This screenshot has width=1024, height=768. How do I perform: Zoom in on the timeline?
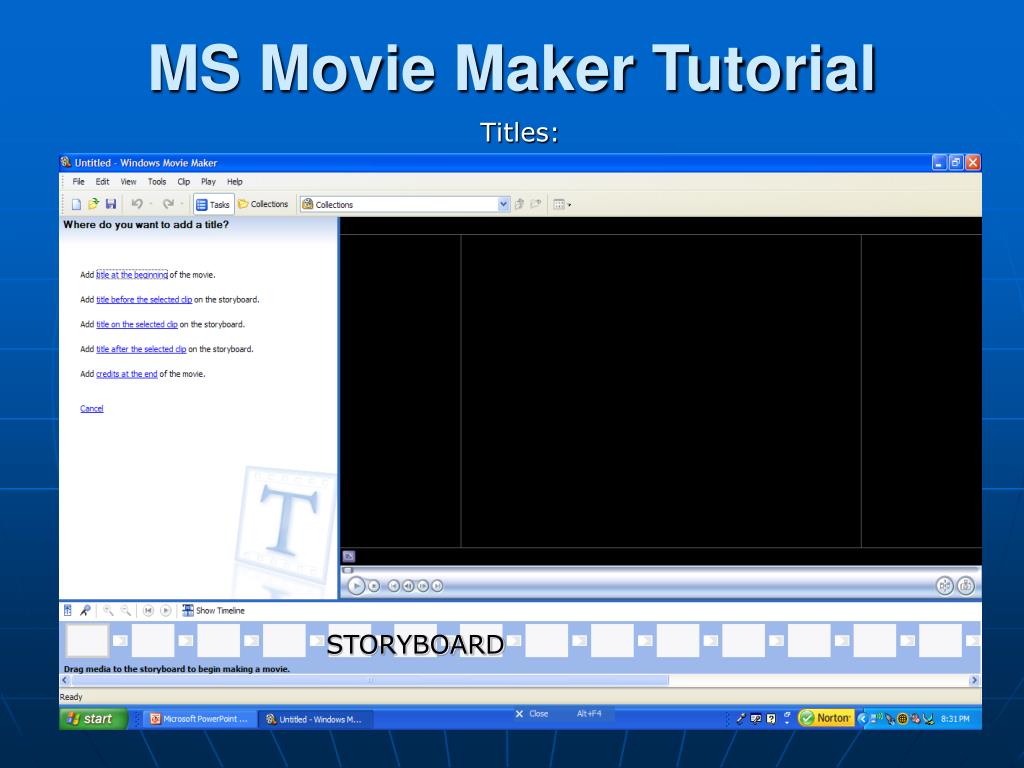pyautogui.click(x=108, y=611)
